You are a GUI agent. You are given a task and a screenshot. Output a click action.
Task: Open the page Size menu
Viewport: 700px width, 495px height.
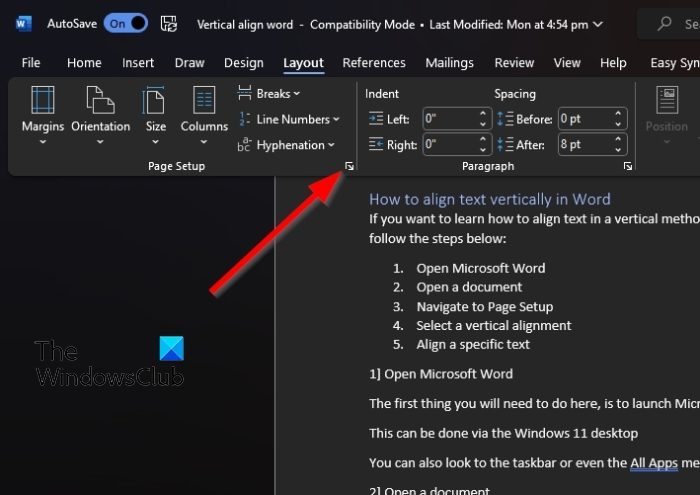tap(155, 115)
